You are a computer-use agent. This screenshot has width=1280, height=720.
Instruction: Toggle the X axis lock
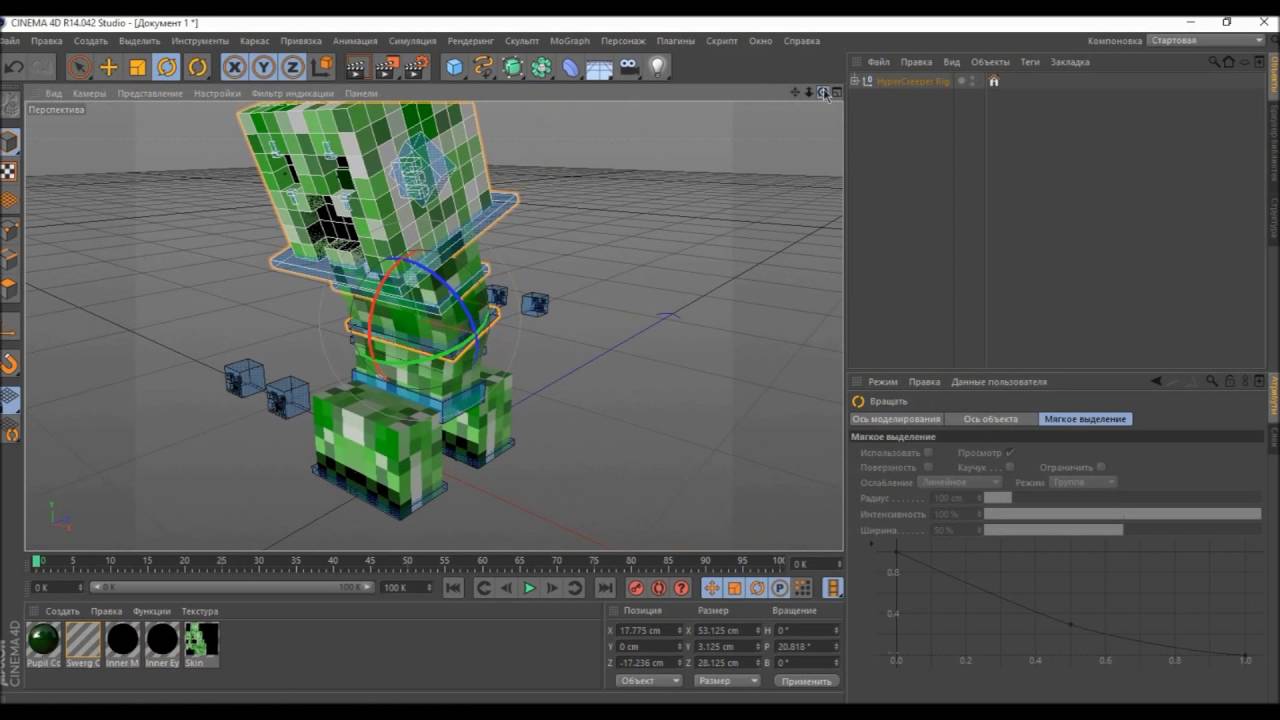tap(234, 67)
